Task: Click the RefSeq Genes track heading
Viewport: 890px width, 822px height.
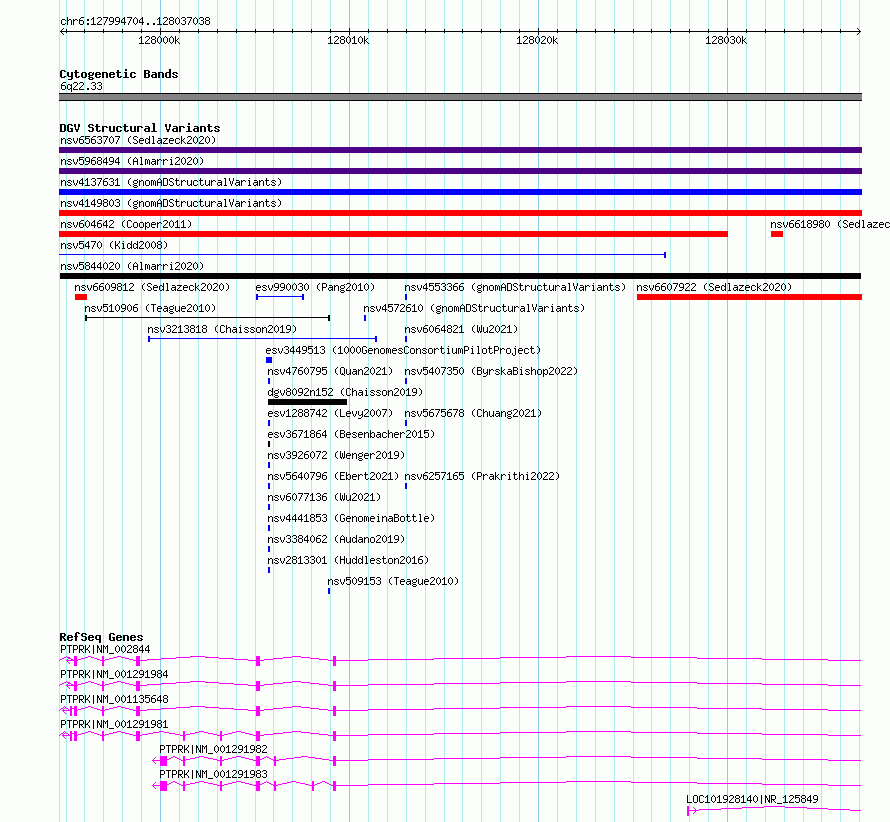Action: click(101, 637)
